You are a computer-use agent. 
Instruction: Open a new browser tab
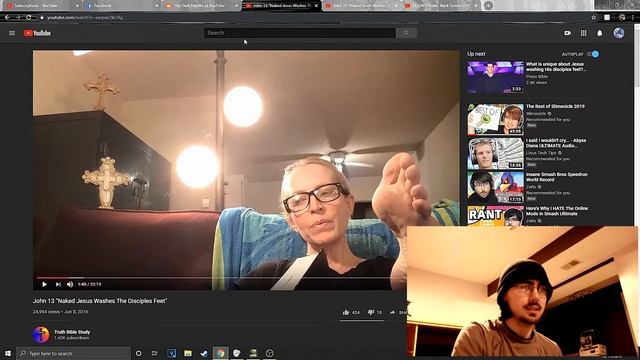(488, 5)
